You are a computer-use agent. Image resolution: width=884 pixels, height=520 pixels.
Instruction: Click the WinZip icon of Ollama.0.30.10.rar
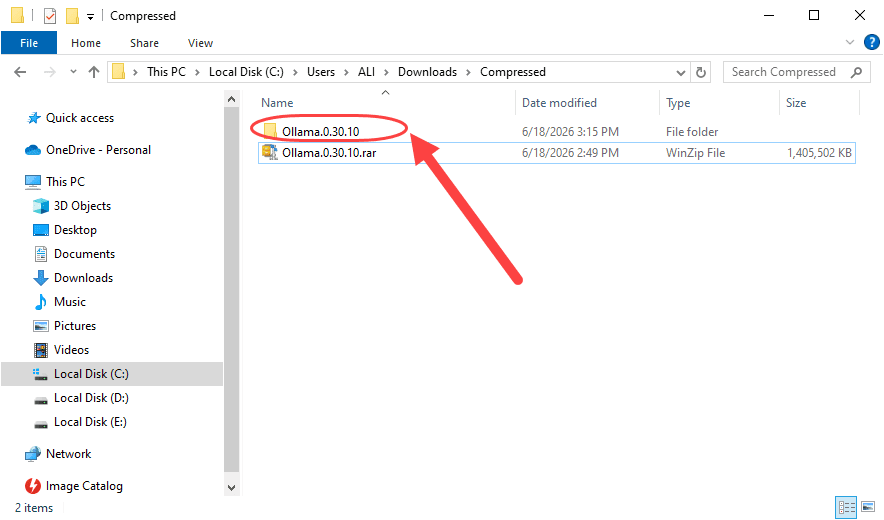[x=270, y=152]
